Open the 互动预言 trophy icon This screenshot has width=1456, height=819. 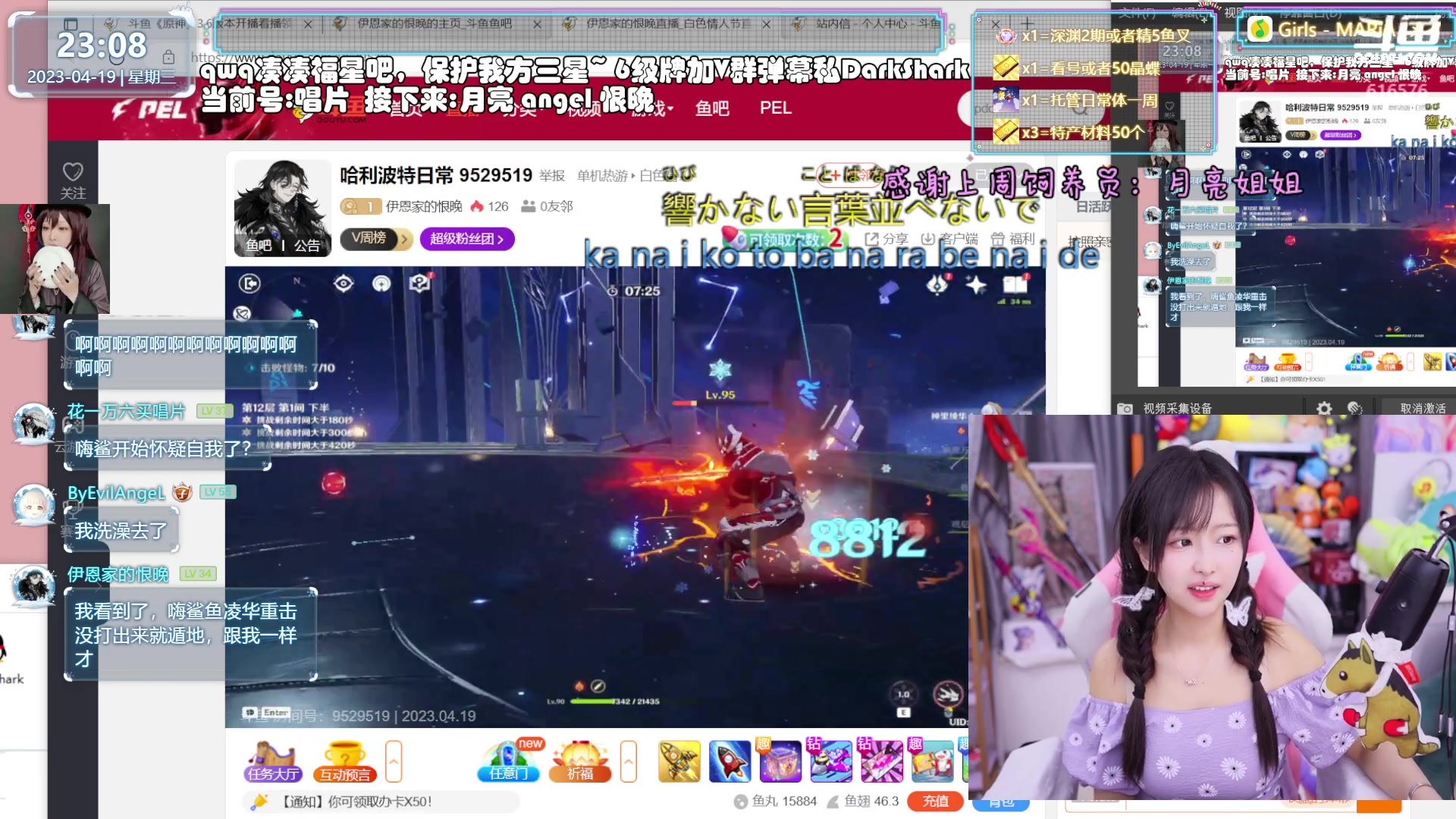point(345,761)
